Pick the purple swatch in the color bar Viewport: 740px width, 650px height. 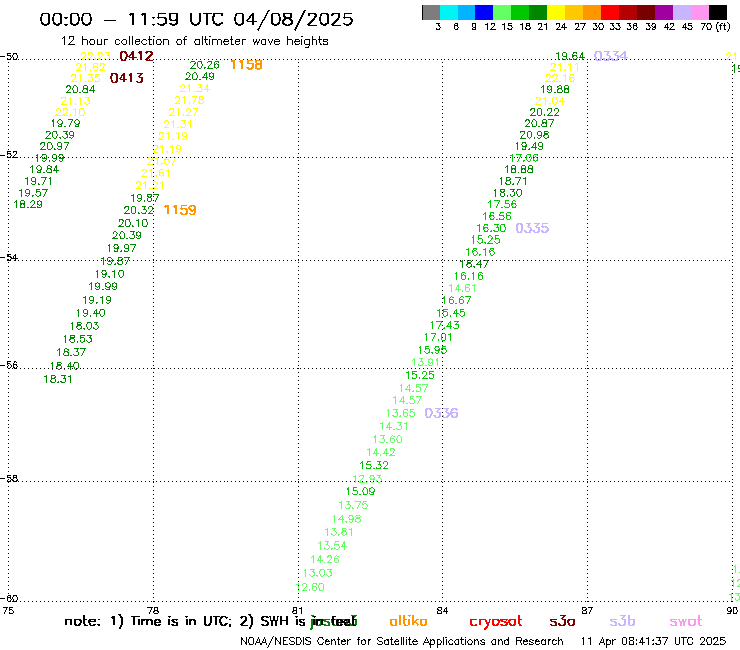(x=664, y=12)
